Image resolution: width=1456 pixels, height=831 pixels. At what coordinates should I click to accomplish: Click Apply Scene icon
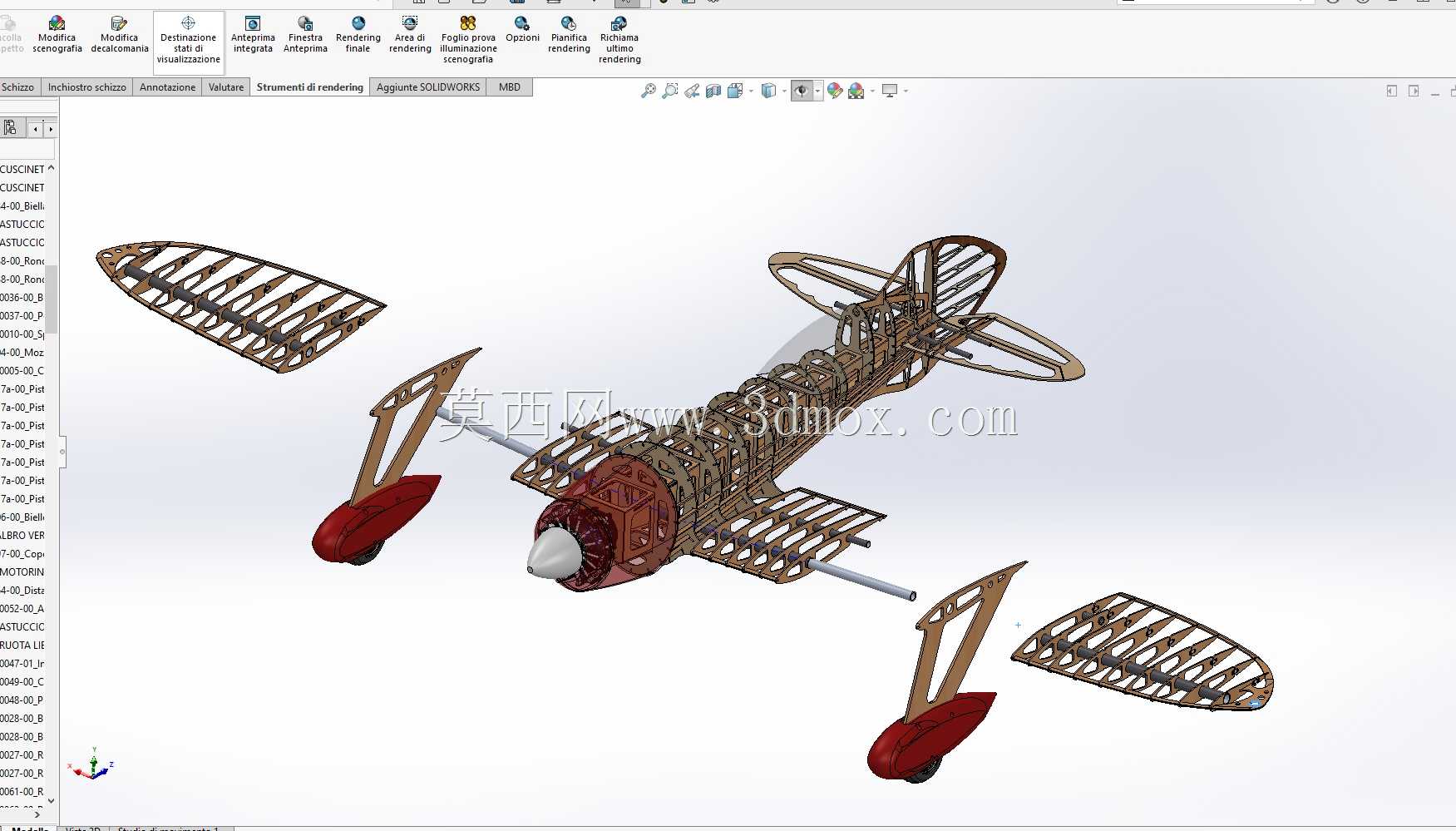point(856,91)
